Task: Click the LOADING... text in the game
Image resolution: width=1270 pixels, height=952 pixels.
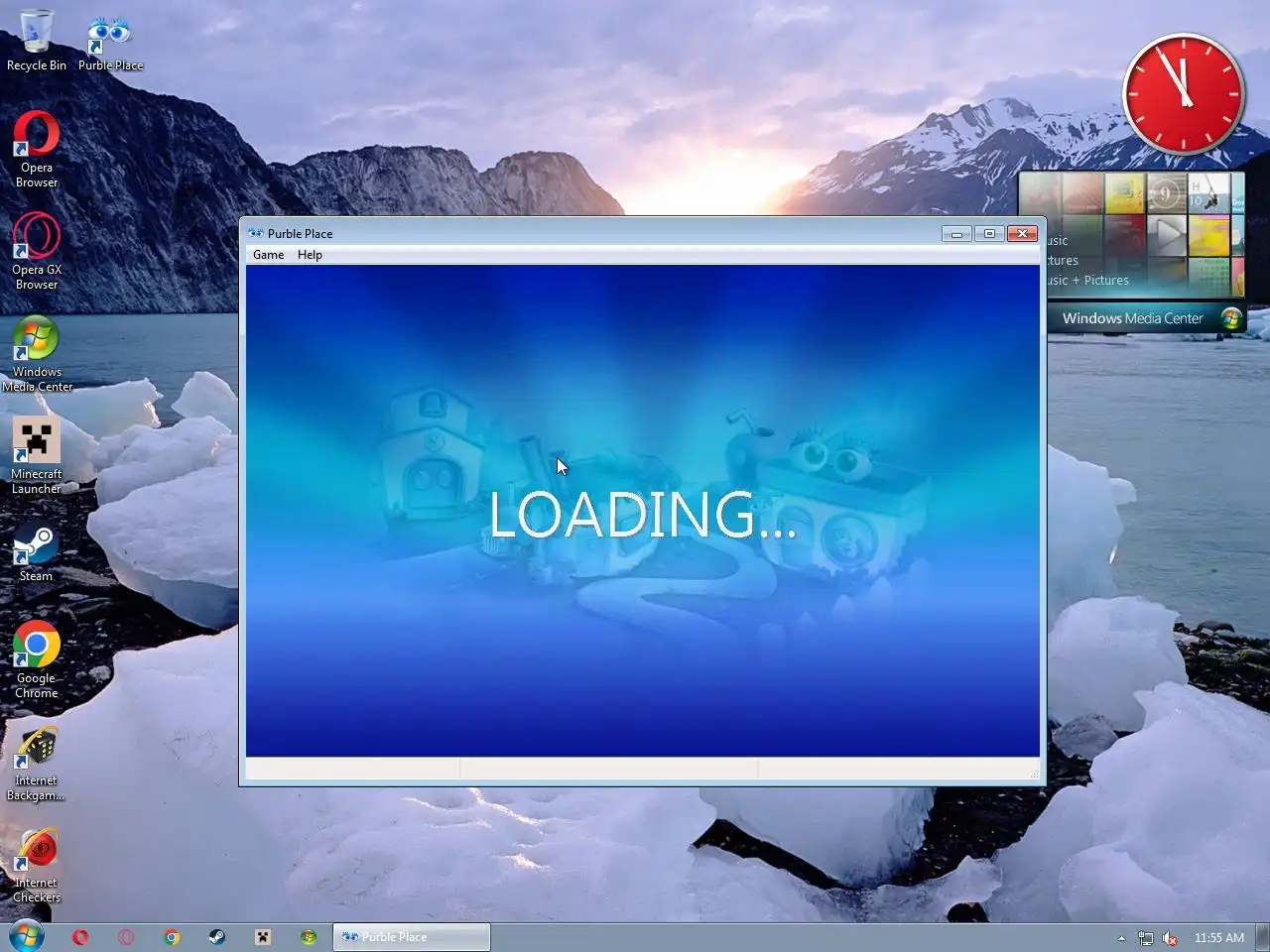Action: tap(643, 515)
